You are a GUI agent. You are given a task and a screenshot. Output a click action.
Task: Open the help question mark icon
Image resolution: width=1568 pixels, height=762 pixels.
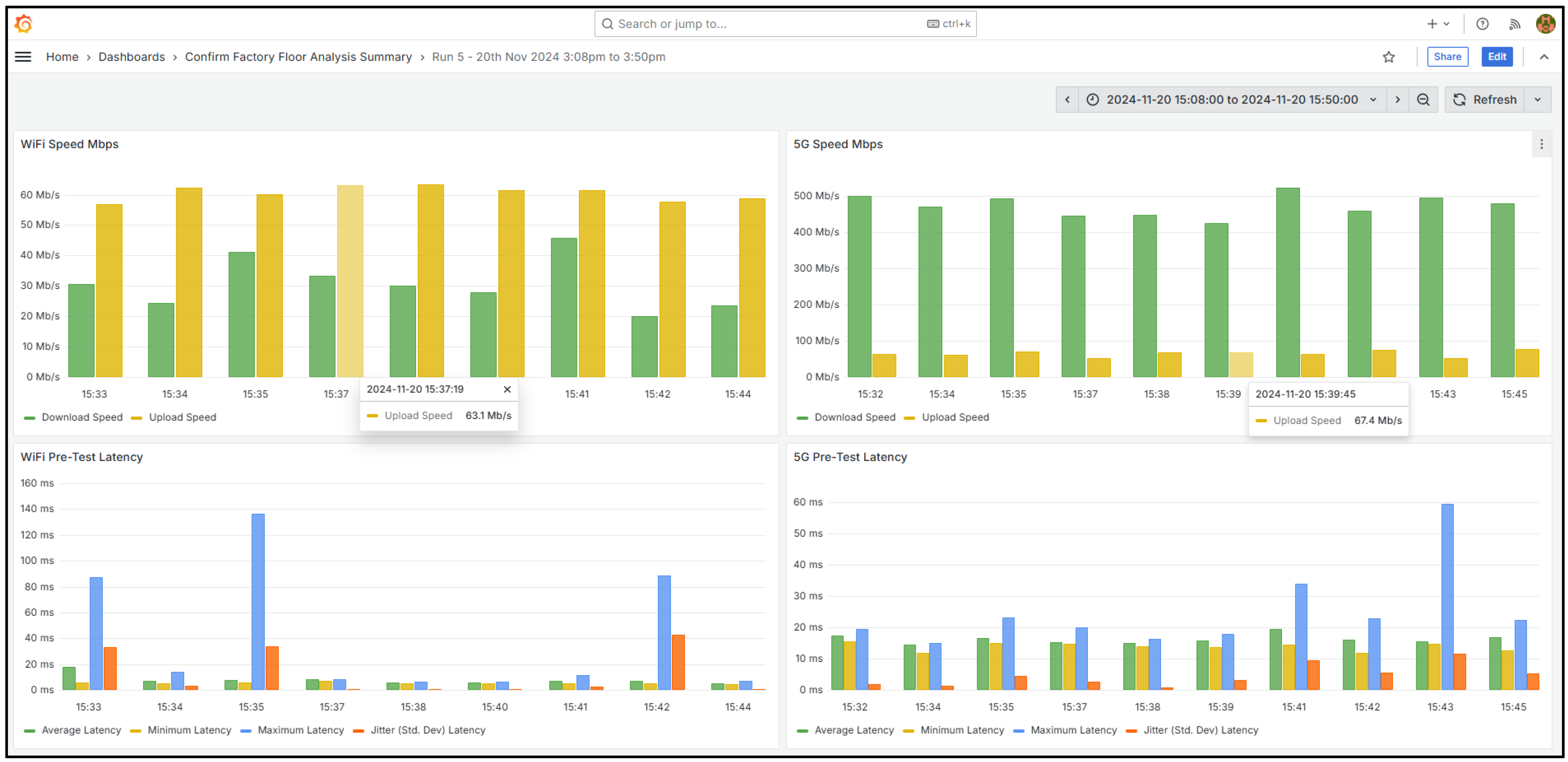coord(1482,24)
